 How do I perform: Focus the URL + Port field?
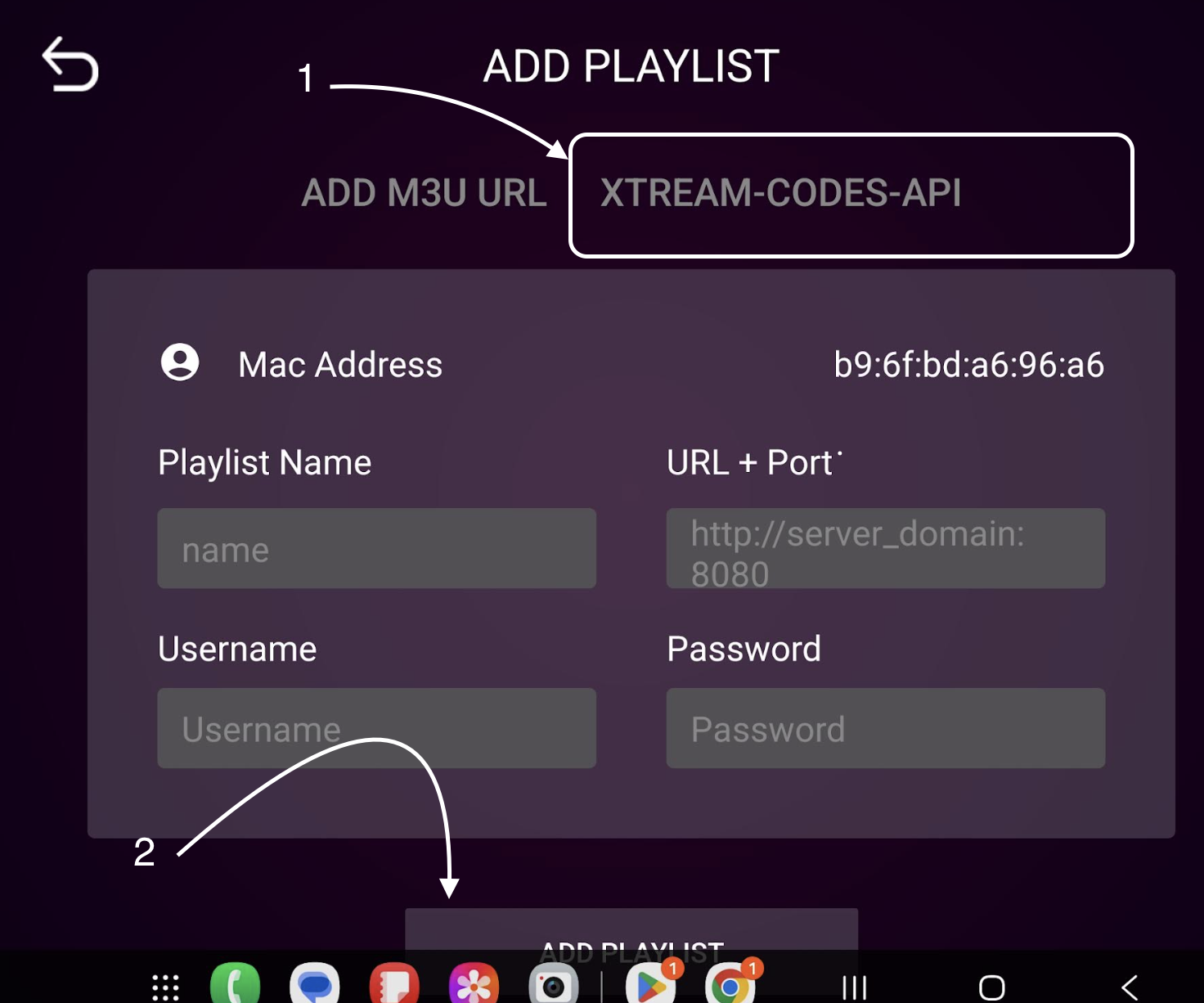pos(885,548)
